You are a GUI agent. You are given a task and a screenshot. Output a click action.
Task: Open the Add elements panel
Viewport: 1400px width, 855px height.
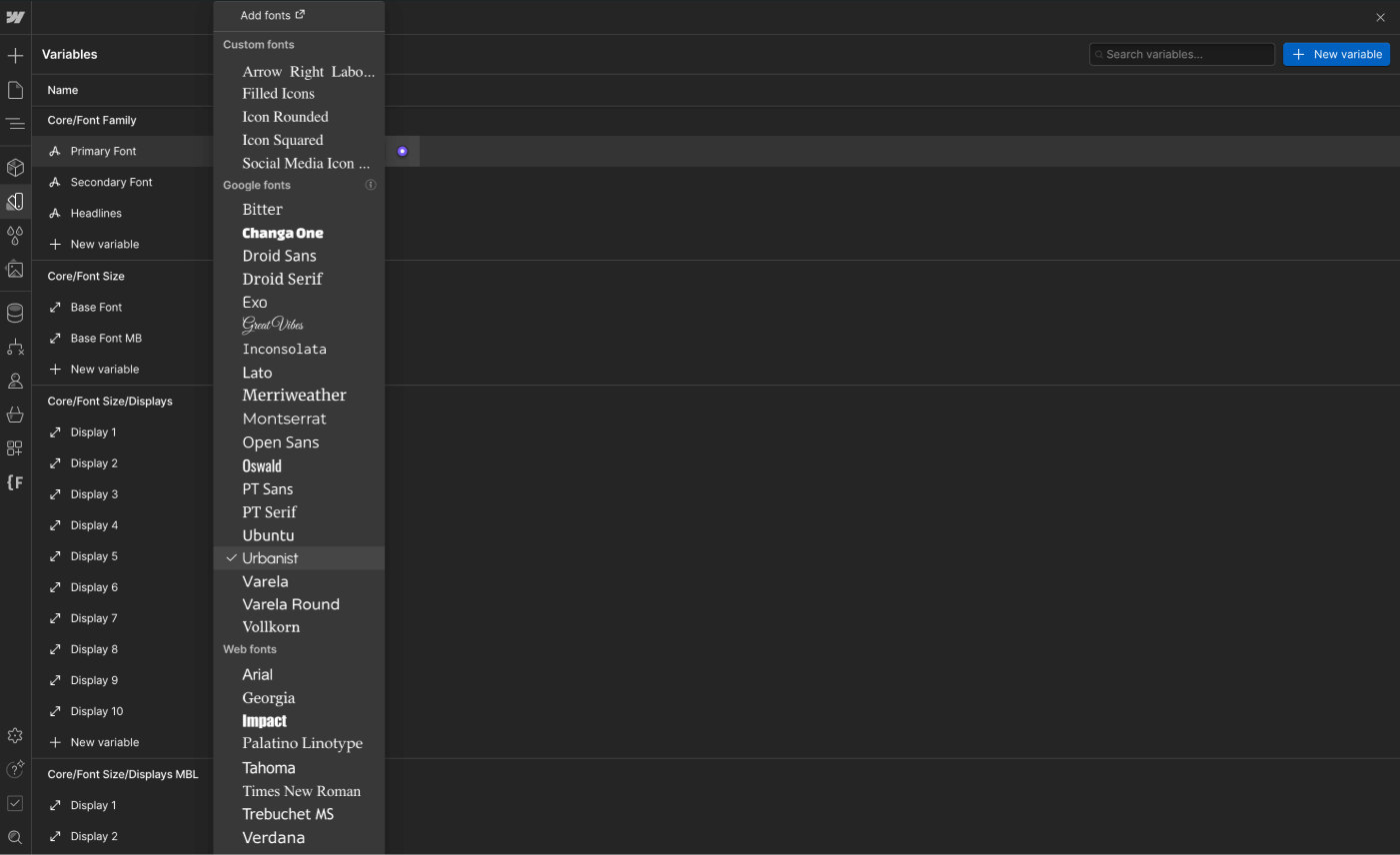pos(15,55)
